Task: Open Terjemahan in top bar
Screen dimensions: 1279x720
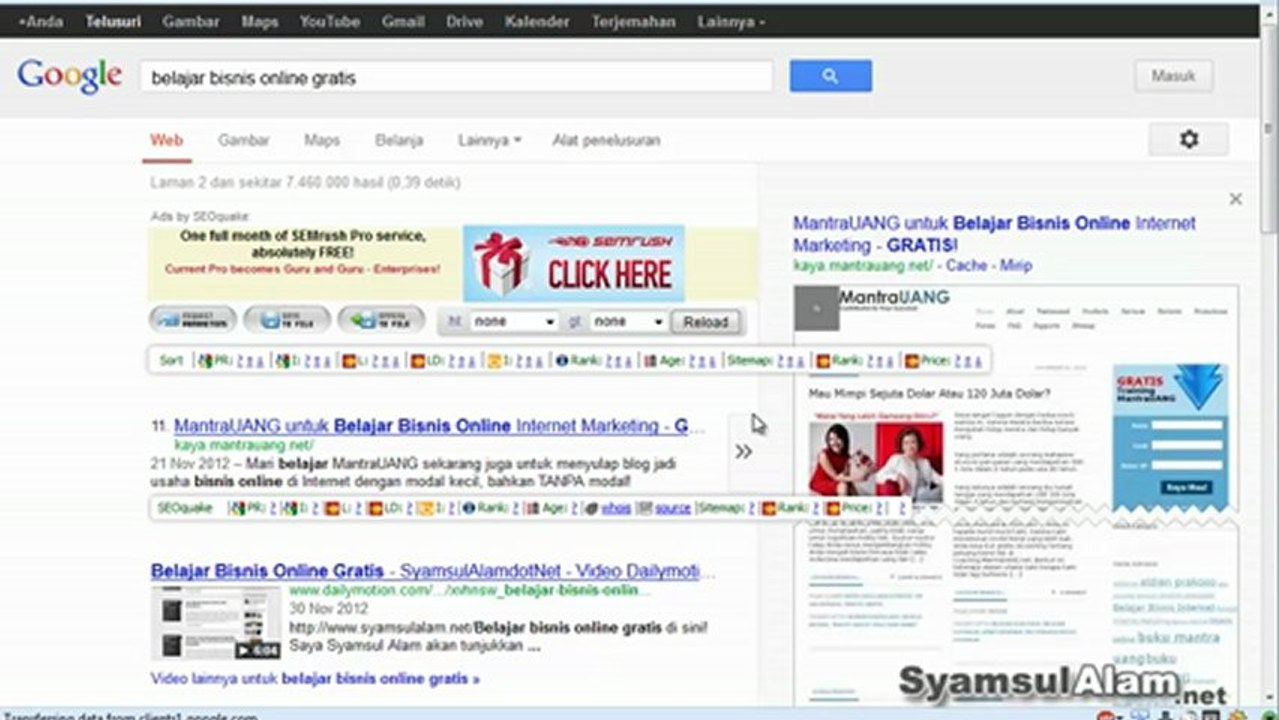Action: point(633,21)
